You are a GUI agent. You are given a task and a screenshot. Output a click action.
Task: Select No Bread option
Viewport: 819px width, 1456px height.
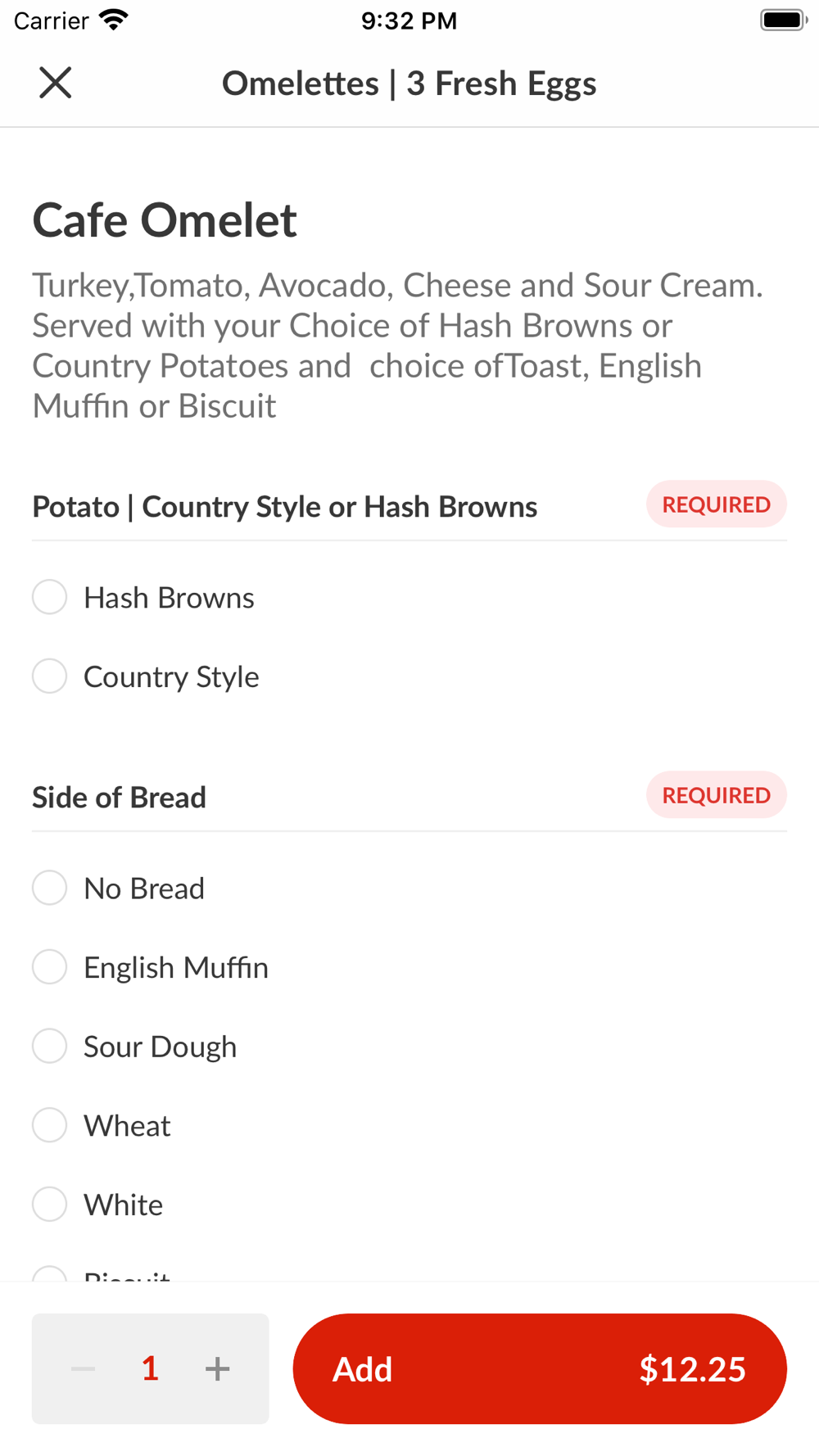50,888
